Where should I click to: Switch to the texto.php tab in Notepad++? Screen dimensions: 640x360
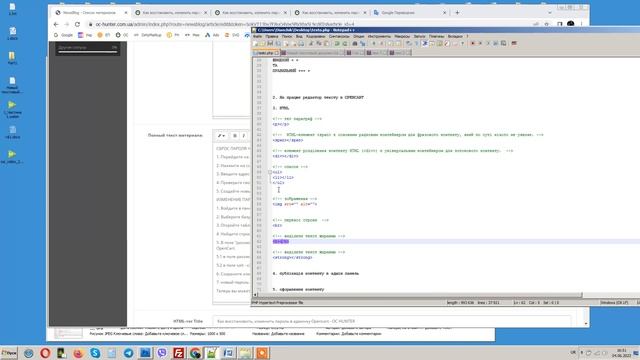[266, 53]
